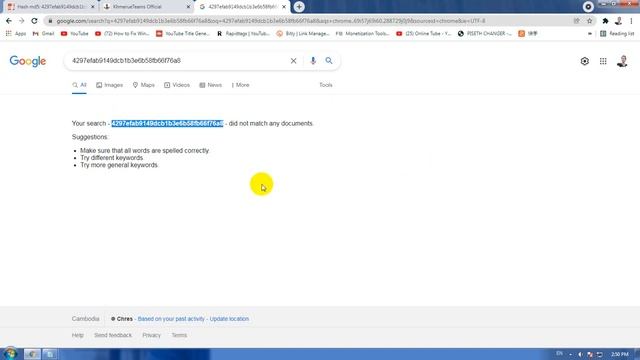Viewport: 640px width, 360px height.
Task: Open the Terms footer link
Action: tap(179, 335)
